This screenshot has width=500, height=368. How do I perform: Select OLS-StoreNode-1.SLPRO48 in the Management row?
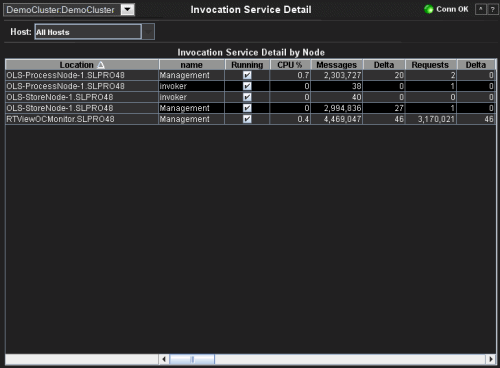[82, 108]
